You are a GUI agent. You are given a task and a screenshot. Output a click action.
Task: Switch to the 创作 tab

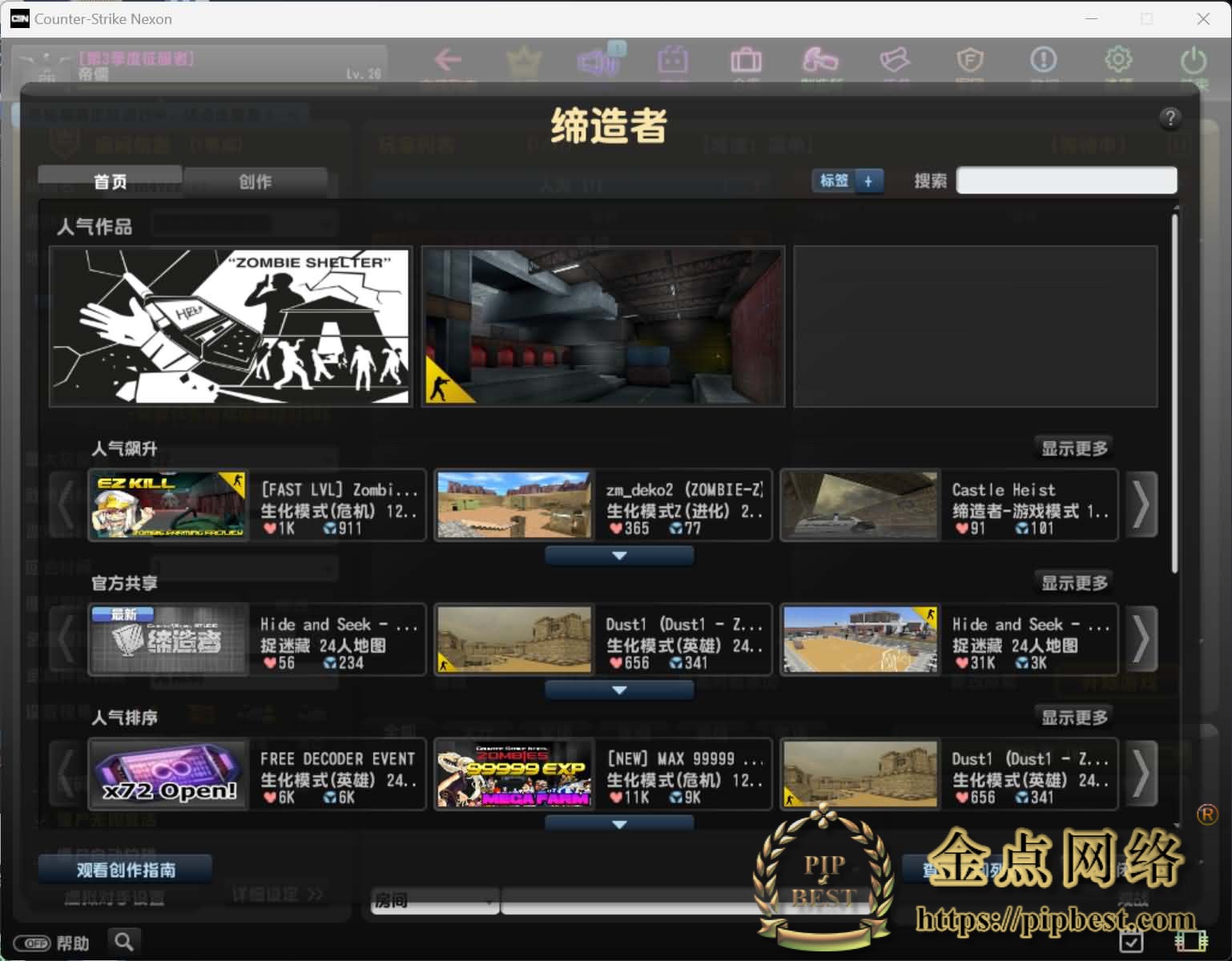click(255, 182)
